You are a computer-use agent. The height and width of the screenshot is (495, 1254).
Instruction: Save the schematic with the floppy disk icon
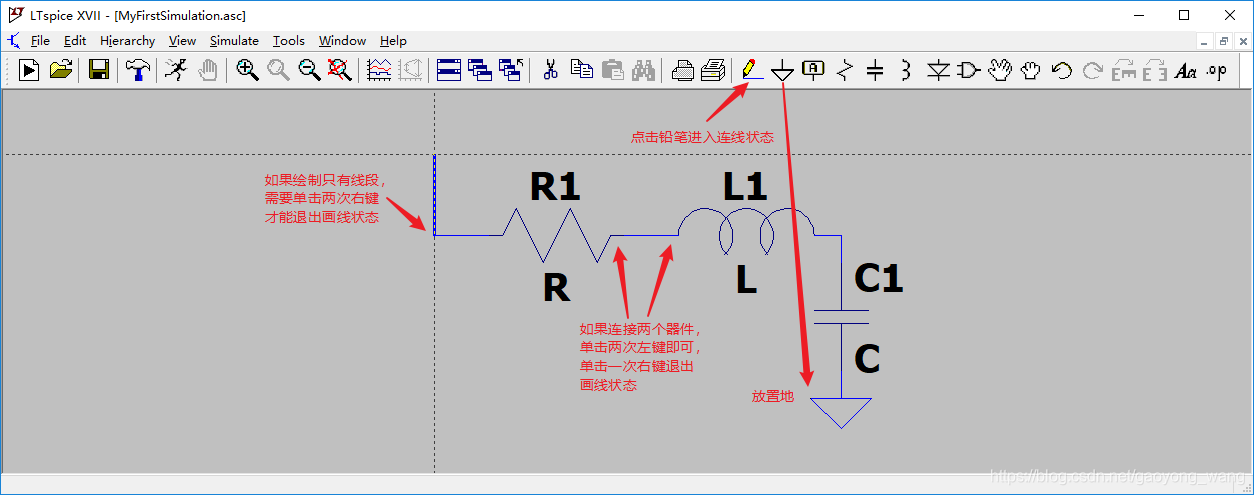click(98, 70)
